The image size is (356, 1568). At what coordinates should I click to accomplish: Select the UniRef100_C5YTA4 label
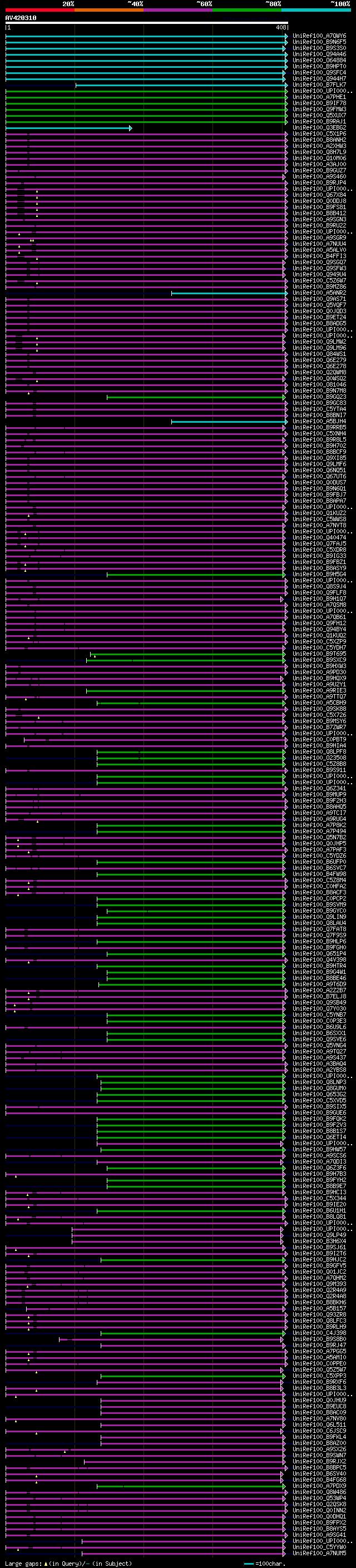pyautogui.click(x=319, y=409)
